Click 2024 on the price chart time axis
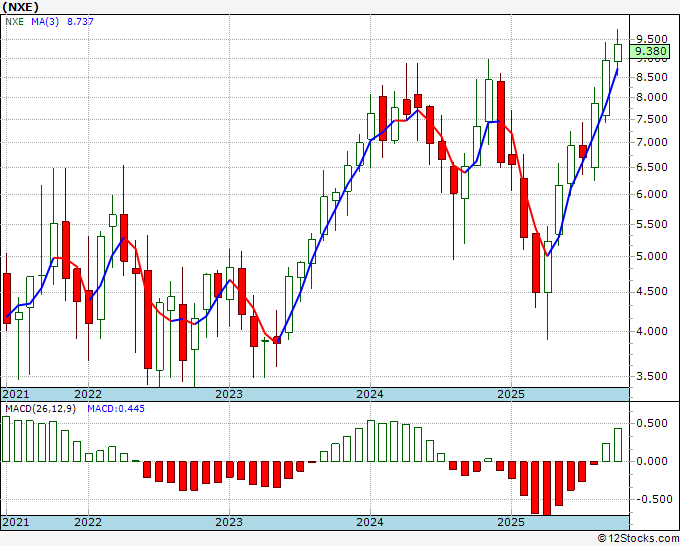 (370, 394)
